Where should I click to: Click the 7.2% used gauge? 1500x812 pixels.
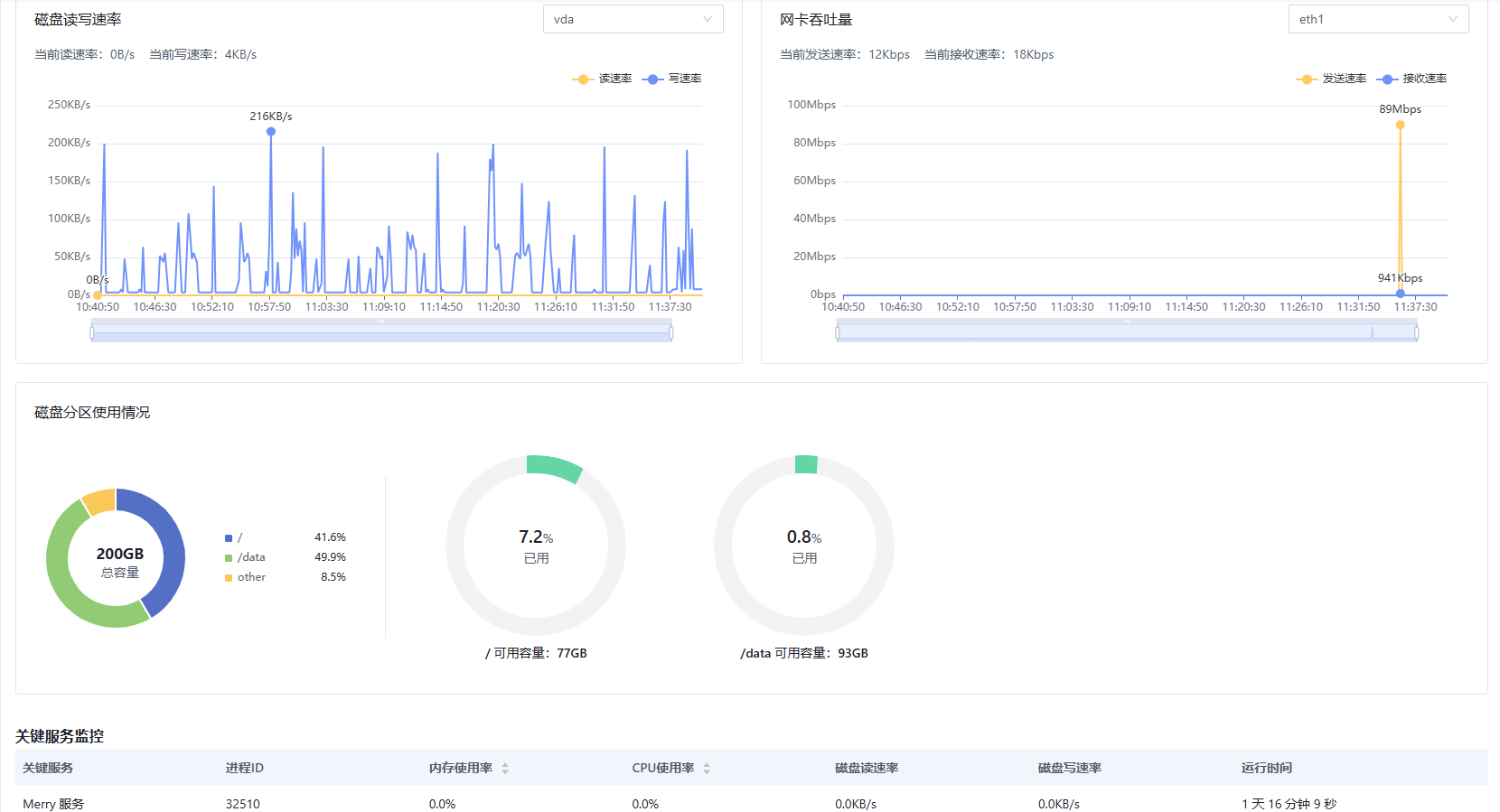pyautogui.click(x=536, y=546)
